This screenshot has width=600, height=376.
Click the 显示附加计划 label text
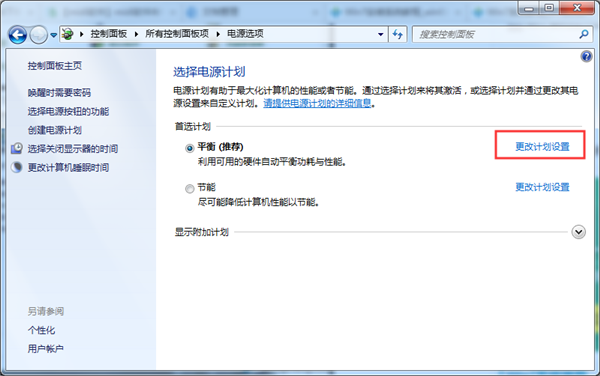point(202,232)
